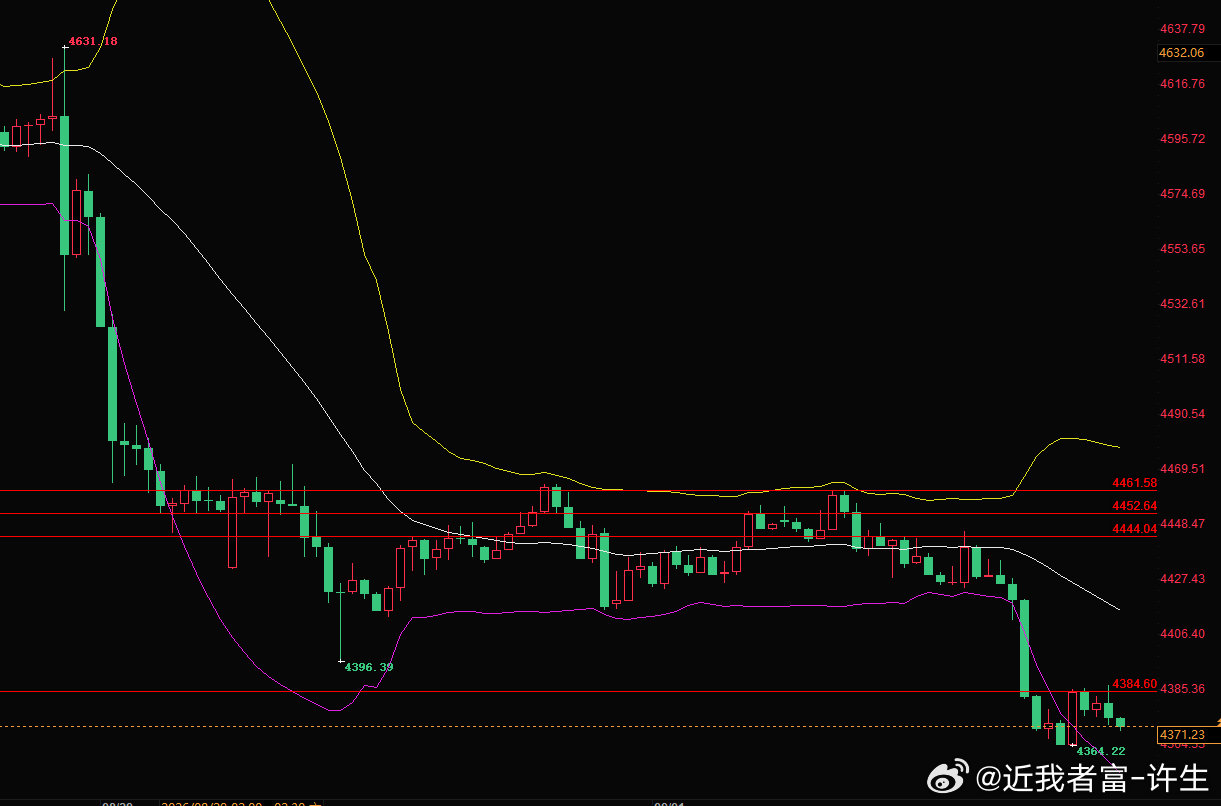Click axis value 4406.40
The height and width of the screenshot is (806, 1221).
click(1182, 634)
